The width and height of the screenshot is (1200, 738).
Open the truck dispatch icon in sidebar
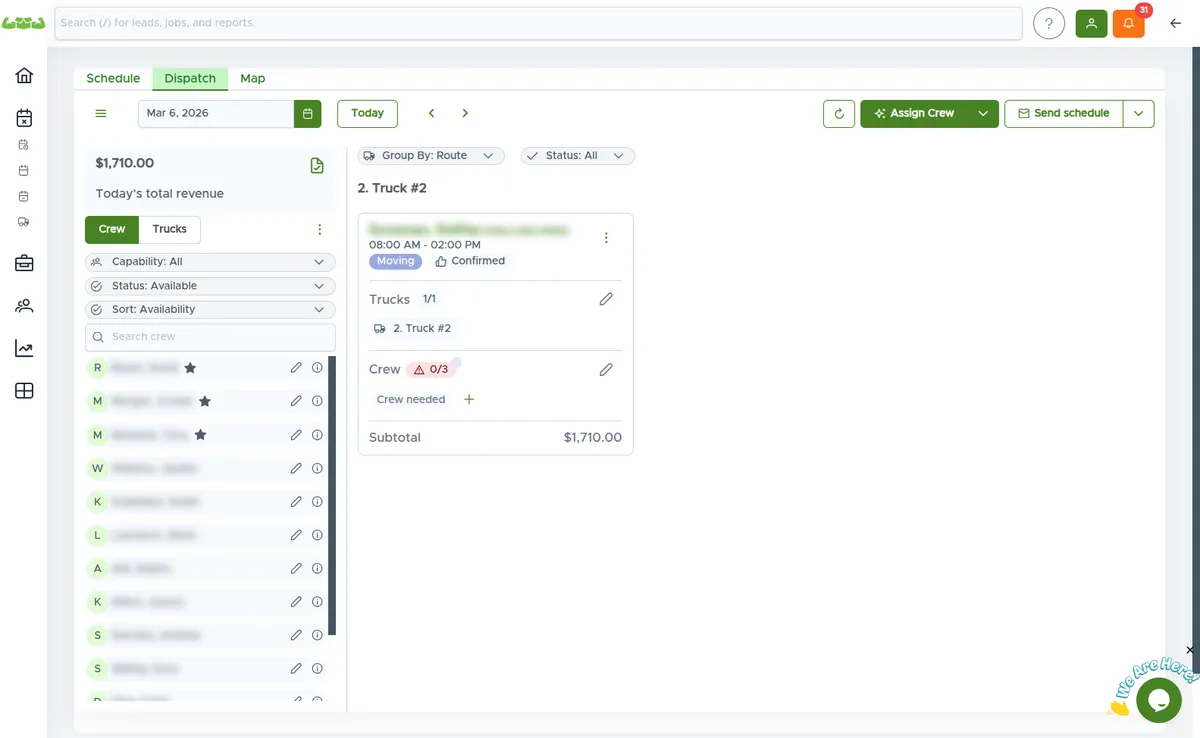(24, 222)
